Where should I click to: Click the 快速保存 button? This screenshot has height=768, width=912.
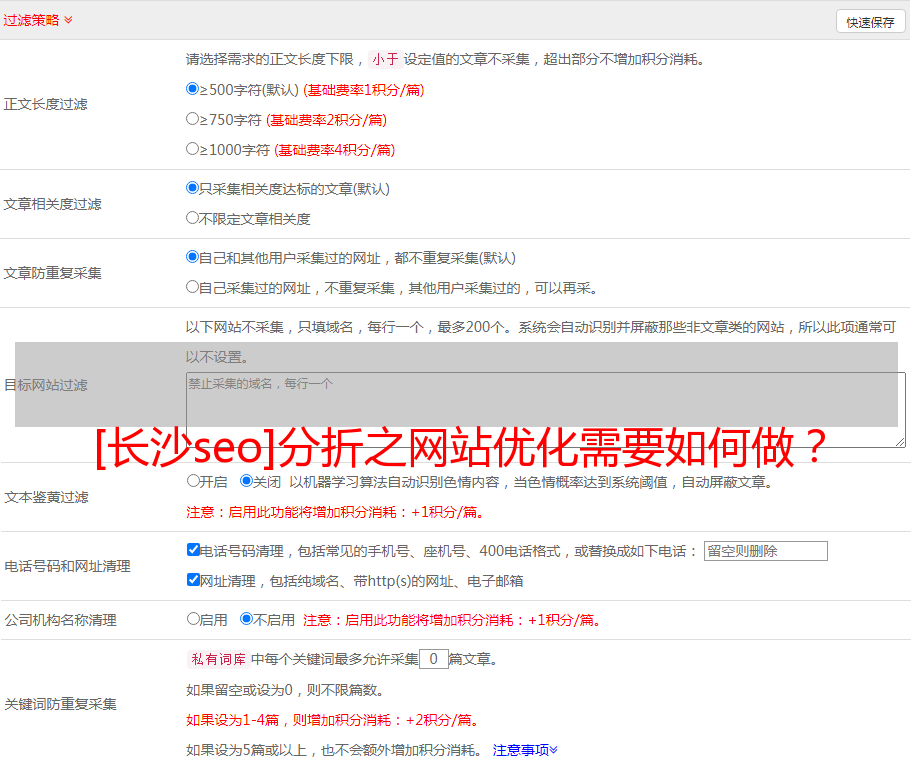click(x=870, y=22)
